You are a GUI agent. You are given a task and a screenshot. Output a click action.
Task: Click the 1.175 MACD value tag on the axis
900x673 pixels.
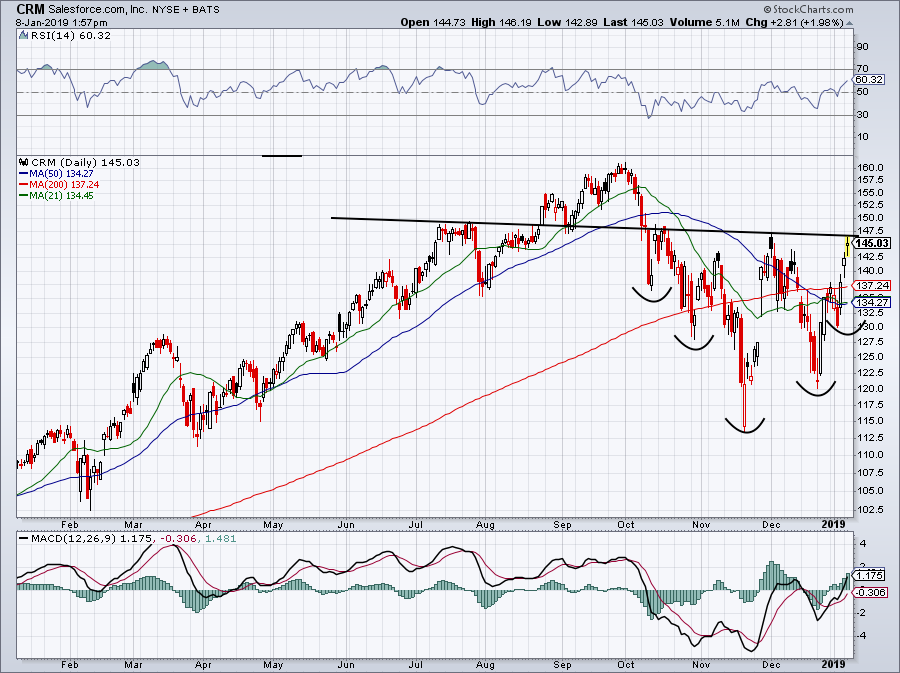pos(870,575)
